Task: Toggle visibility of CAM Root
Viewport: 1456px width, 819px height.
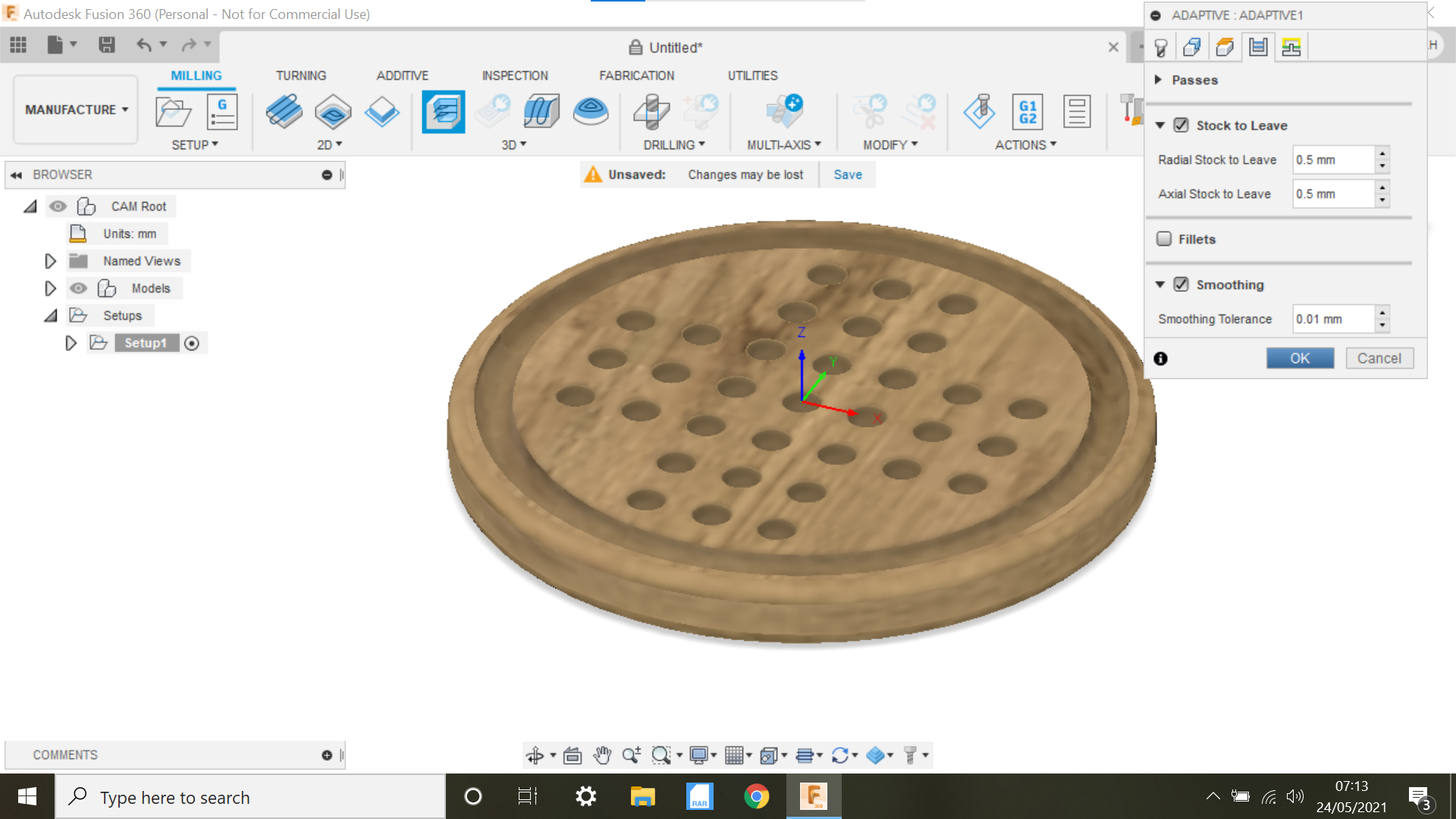Action: pyautogui.click(x=58, y=206)
